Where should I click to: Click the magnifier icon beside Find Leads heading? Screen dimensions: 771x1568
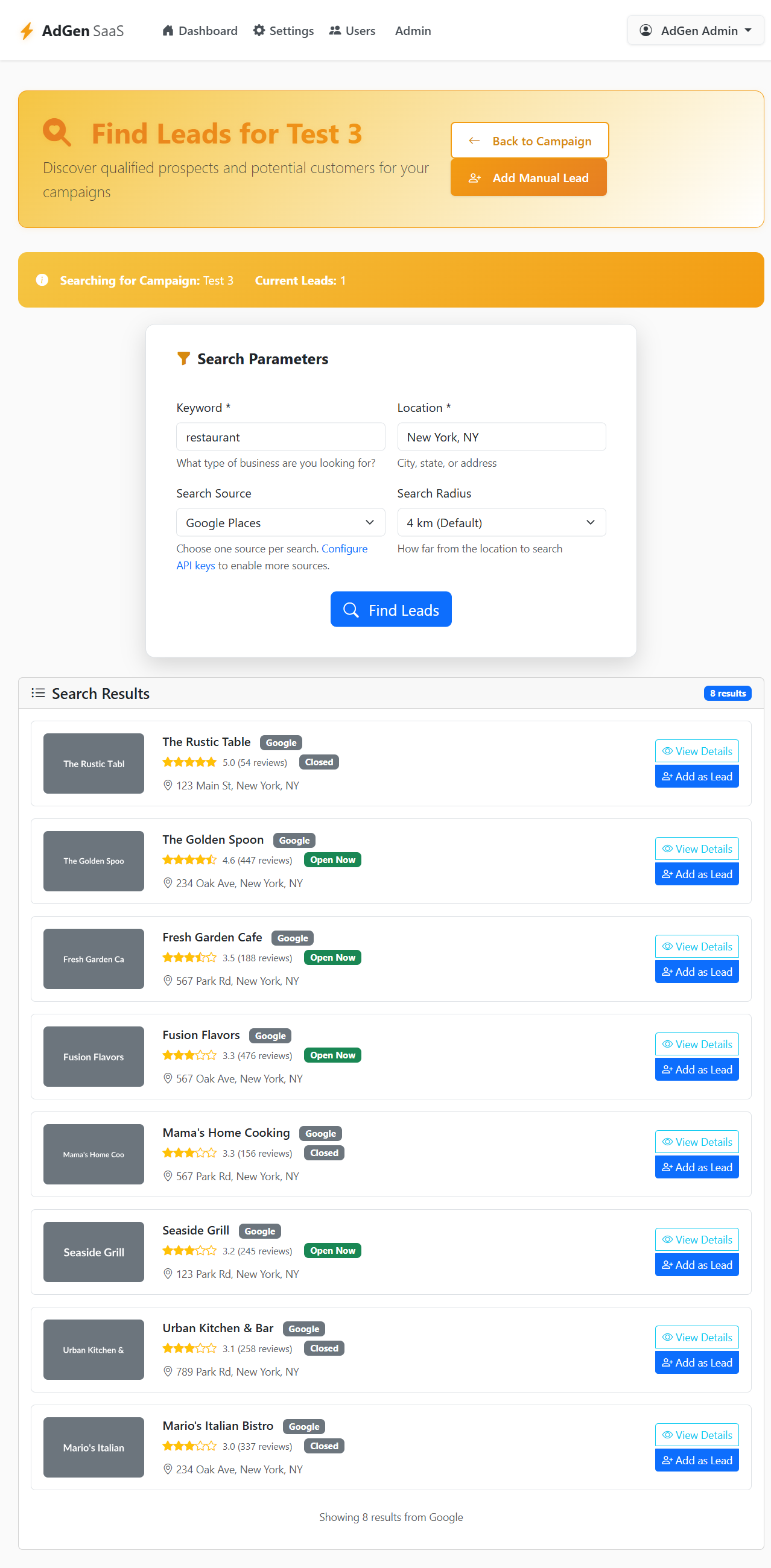57,132
